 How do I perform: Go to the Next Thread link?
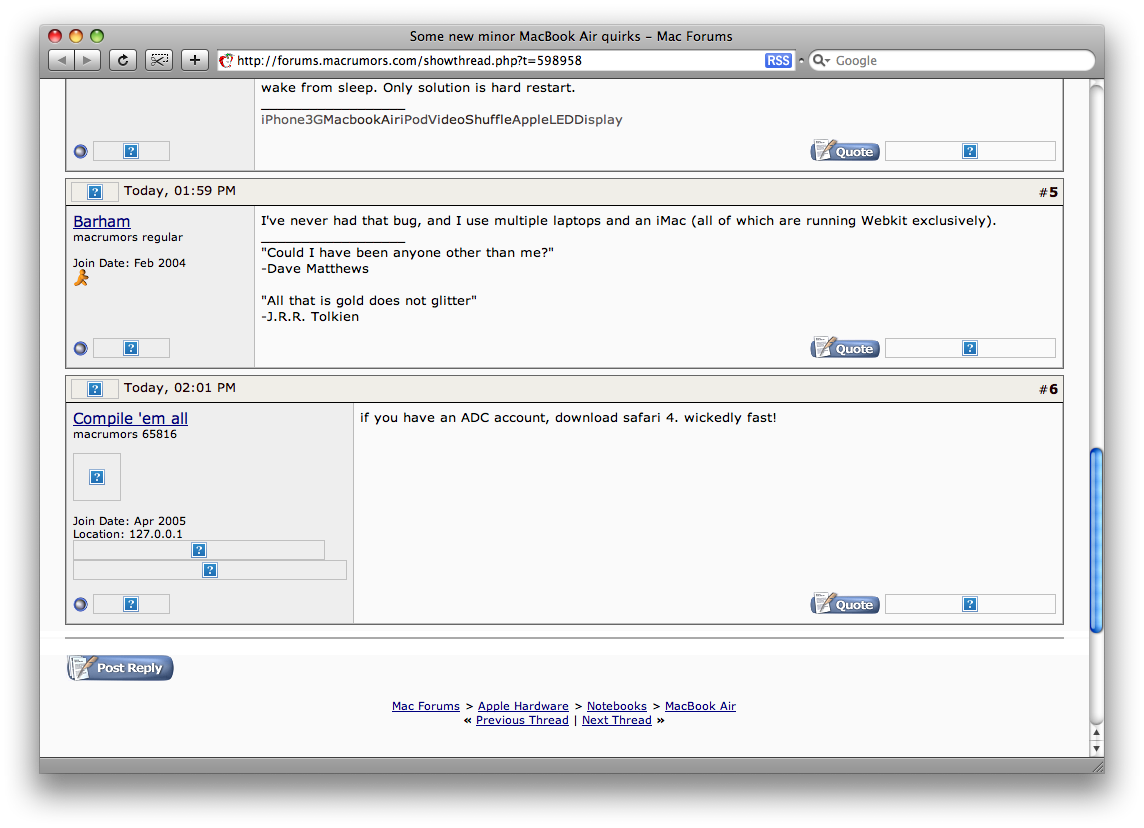pos(617,720)
